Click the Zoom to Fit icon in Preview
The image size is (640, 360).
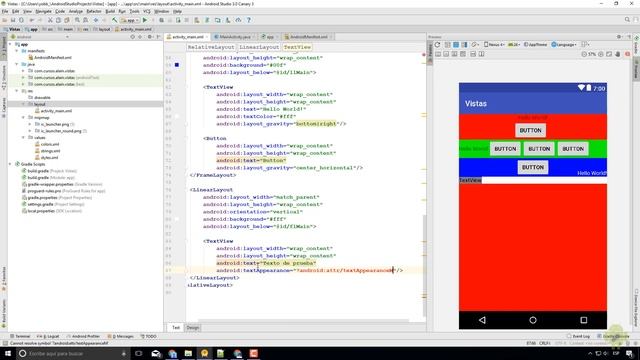[609, 54]
